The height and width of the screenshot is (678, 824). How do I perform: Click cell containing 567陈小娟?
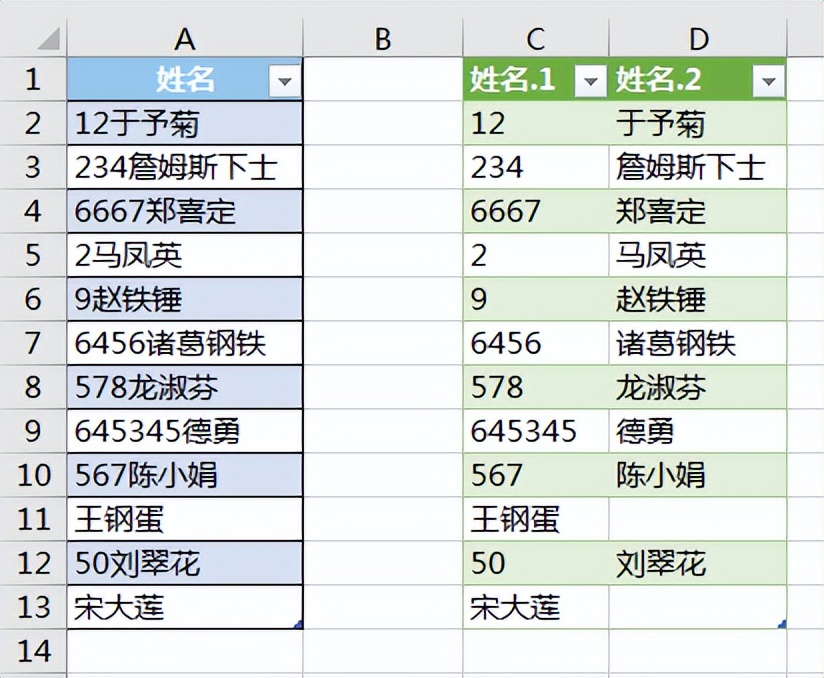pos(185,475)
